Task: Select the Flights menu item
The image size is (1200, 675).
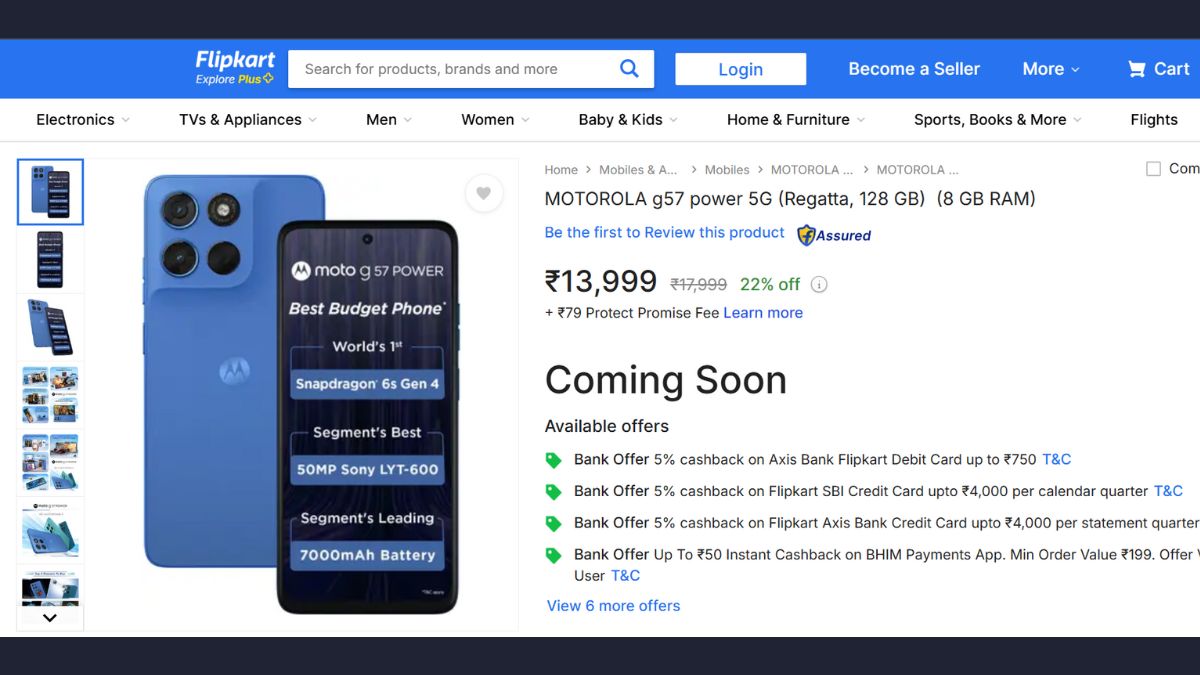Action: pos(1154,120)
